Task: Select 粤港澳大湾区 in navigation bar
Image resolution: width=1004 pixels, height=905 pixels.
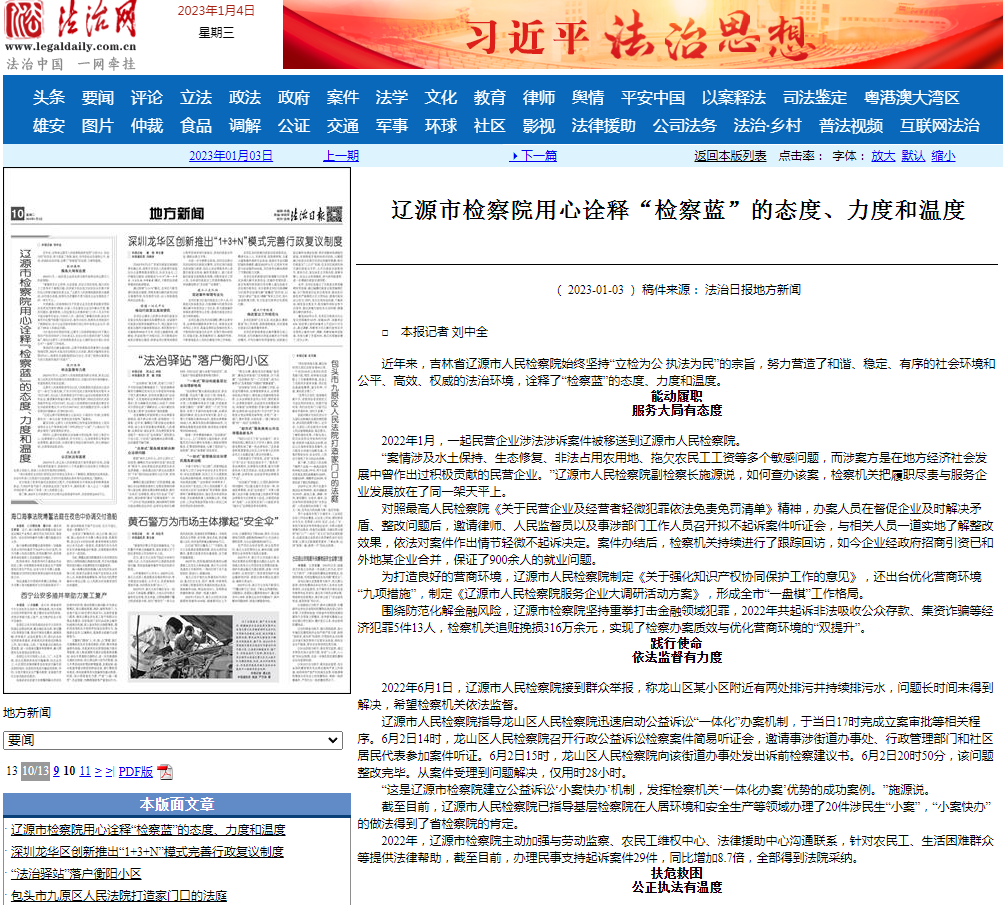Action: point(911,98)
